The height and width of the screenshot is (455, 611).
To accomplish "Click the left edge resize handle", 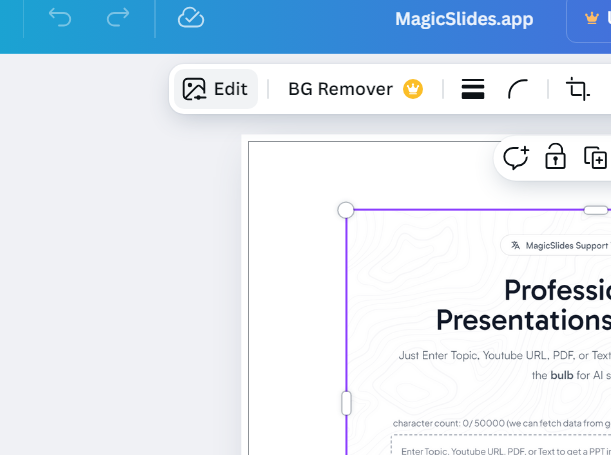I will point(346,403).
